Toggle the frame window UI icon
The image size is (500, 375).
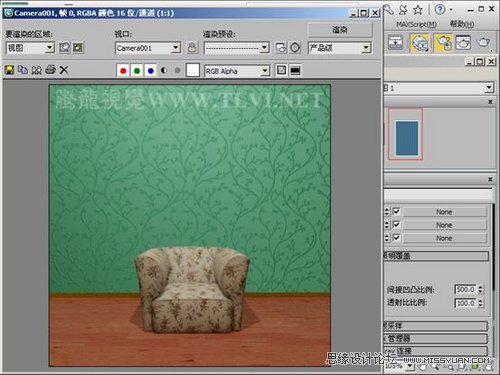pos(295,70)
